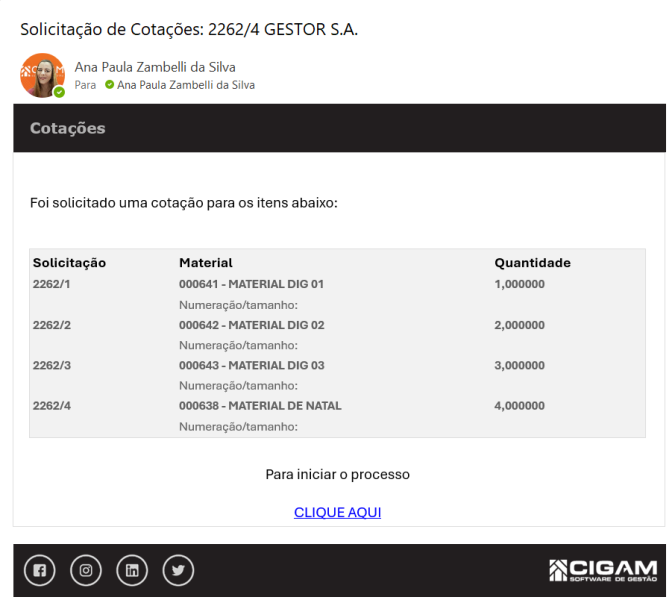Click 000641 - MATERIAL DIG 01
This screenshot has width=672, height=600.
click(251, 284)
